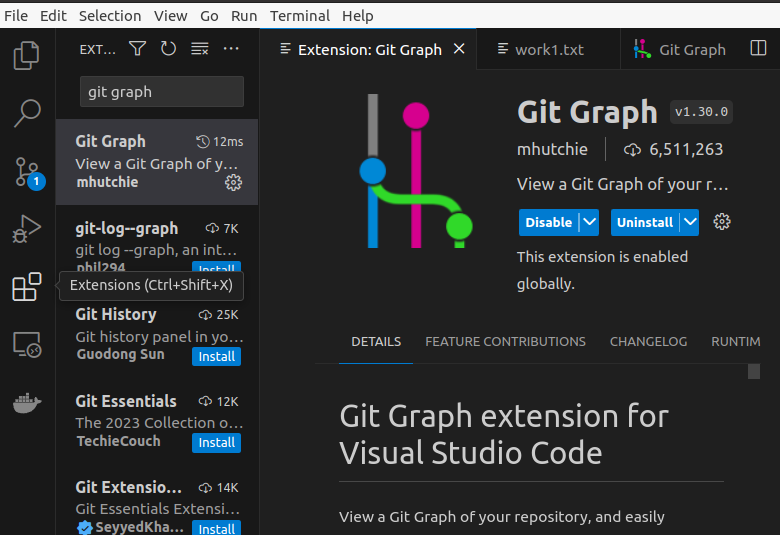
Task: Click the verified publisher badge of SeyyedKha
Action: (85, 528)
